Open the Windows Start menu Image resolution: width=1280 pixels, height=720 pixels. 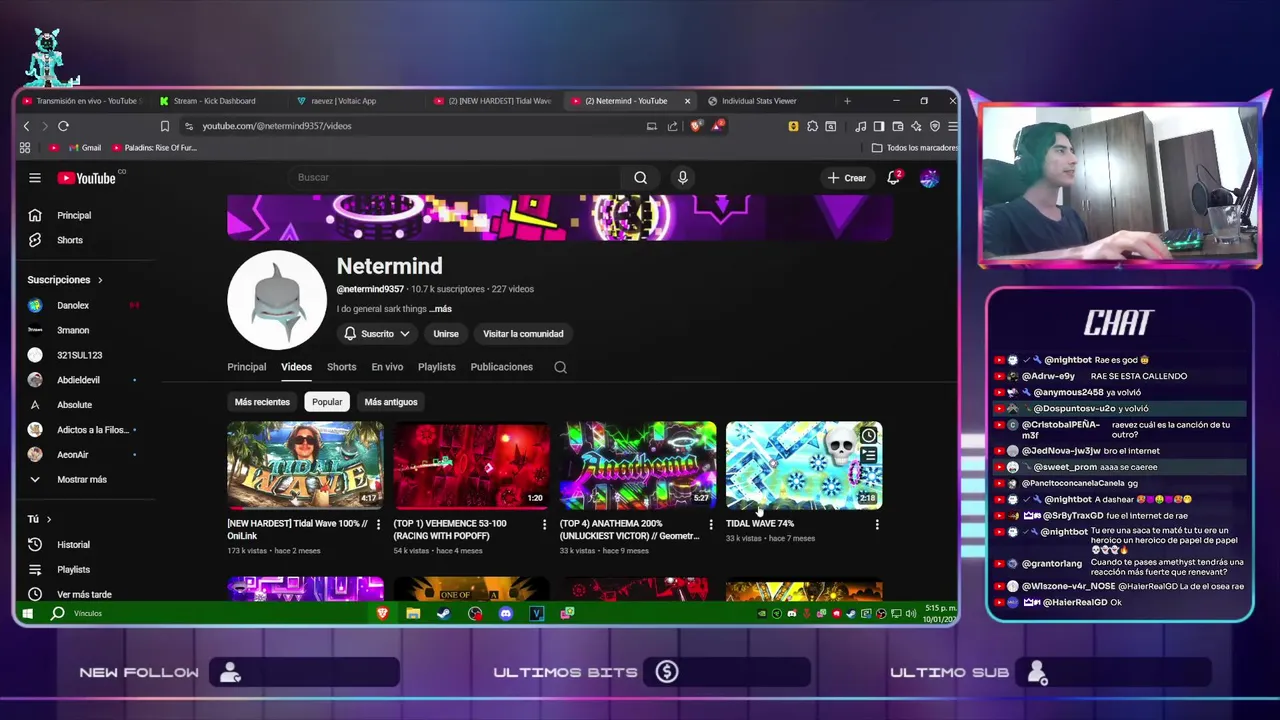[x=27, y=613]
